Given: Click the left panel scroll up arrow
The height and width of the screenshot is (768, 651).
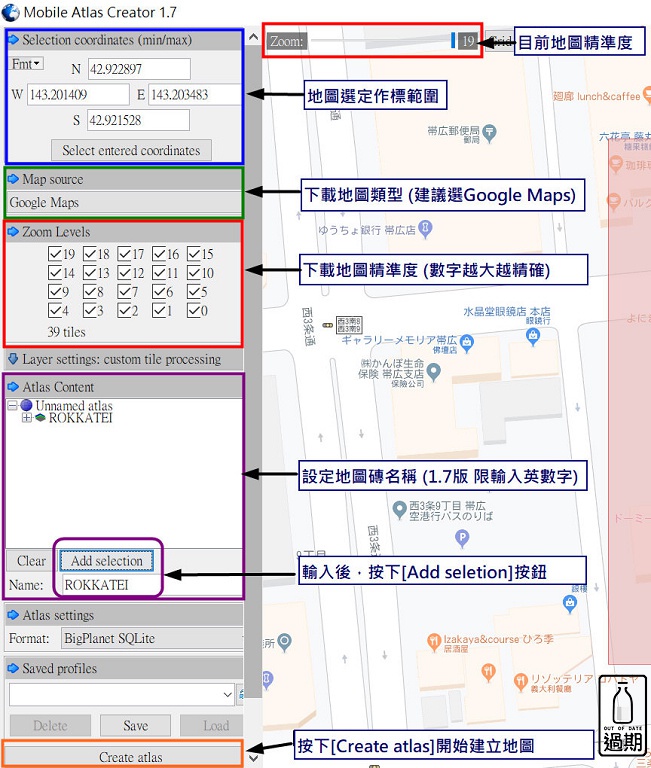Looking at the screenshot, I should pos(253,37).
